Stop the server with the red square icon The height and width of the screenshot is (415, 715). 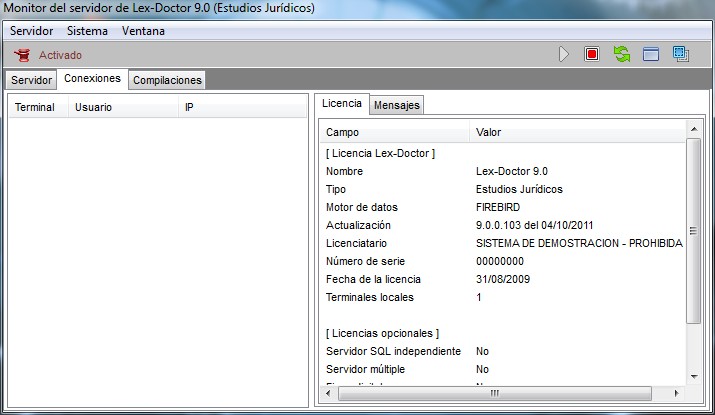[x=592, y=54]
